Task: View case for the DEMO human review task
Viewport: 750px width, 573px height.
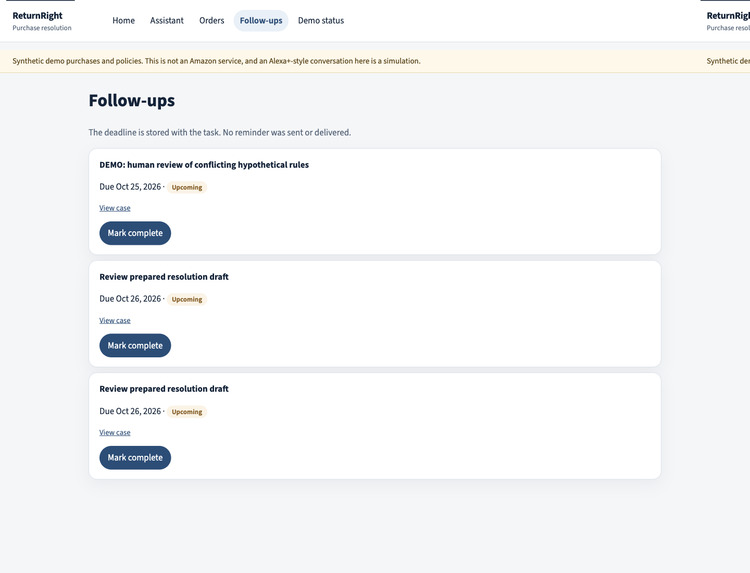Action: pos(115,208)
